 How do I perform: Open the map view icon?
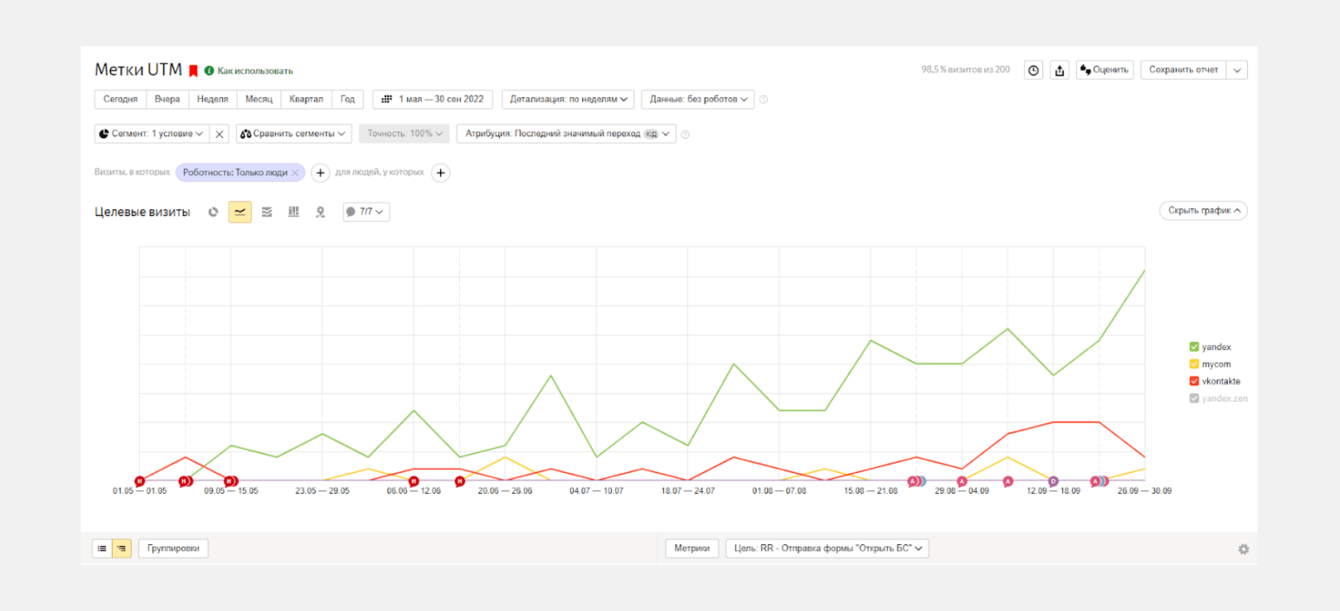pyautogui.click(x=320, y=212)
